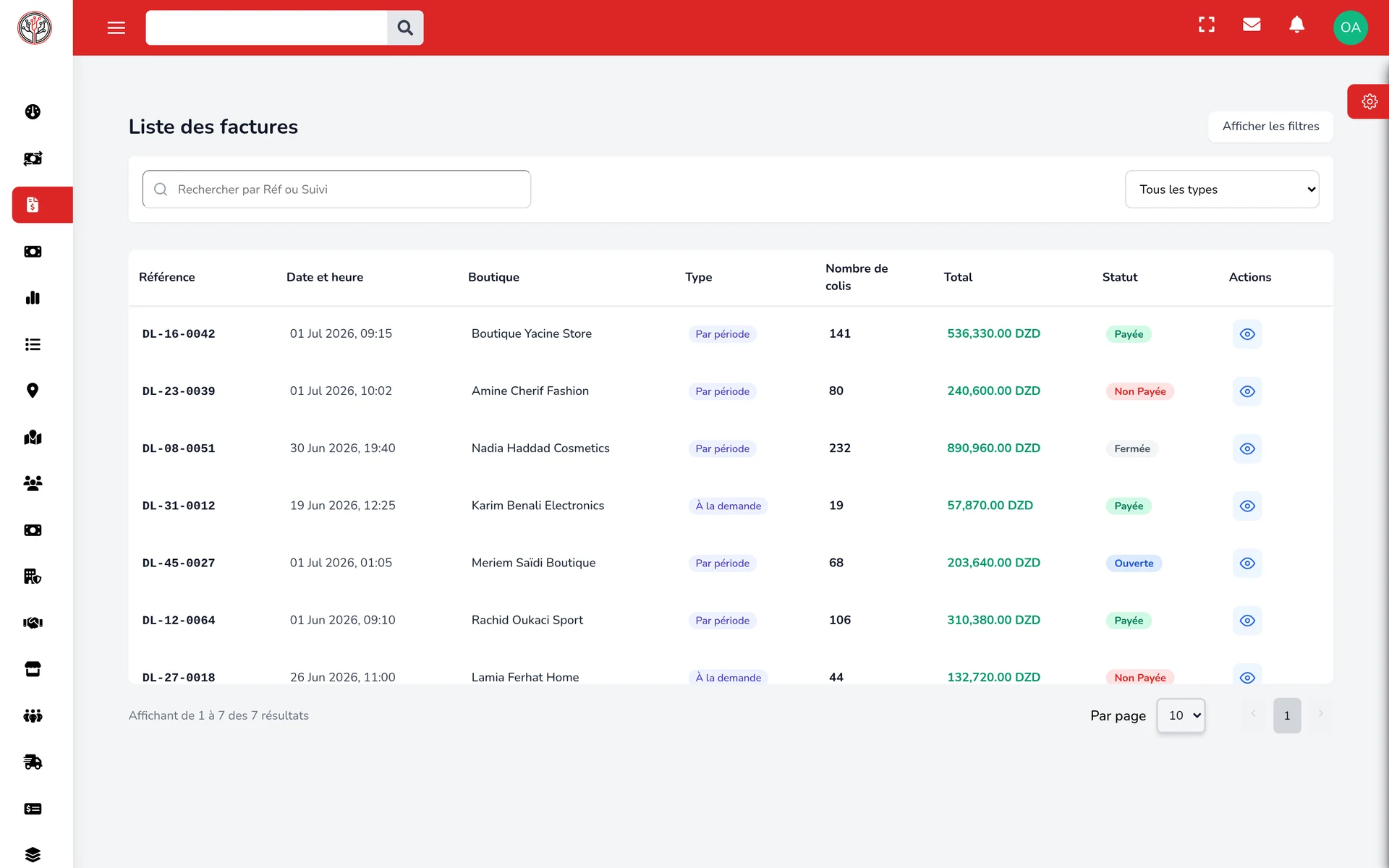This screenshot has height=868, width=1389.
Task: Expand the Tous les types dropdown
Action: [1222, 190]
